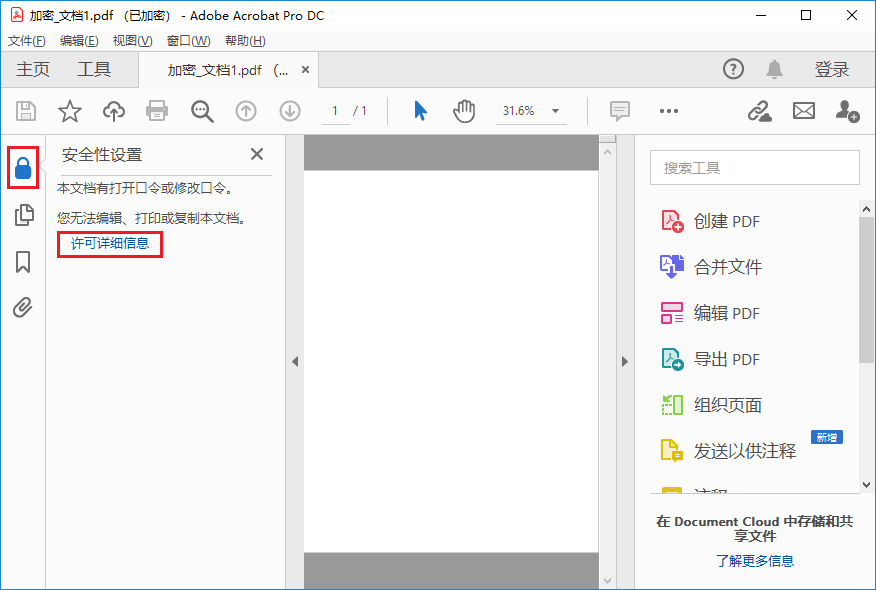The width and height of the screenshot is (876, 590).
Task: Go to previous page arrow
Action: 246,111
